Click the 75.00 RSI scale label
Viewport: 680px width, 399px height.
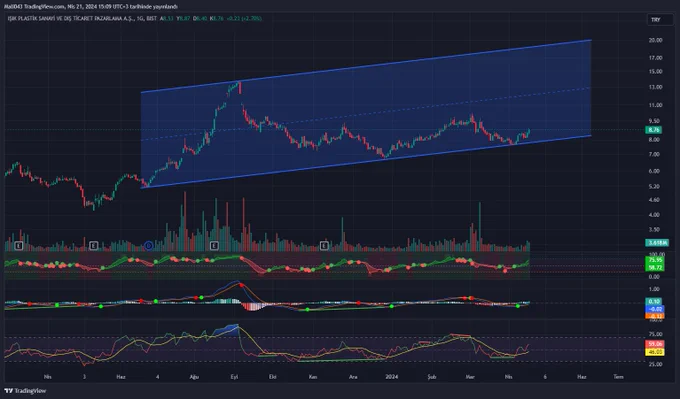(x=655, y=334)
